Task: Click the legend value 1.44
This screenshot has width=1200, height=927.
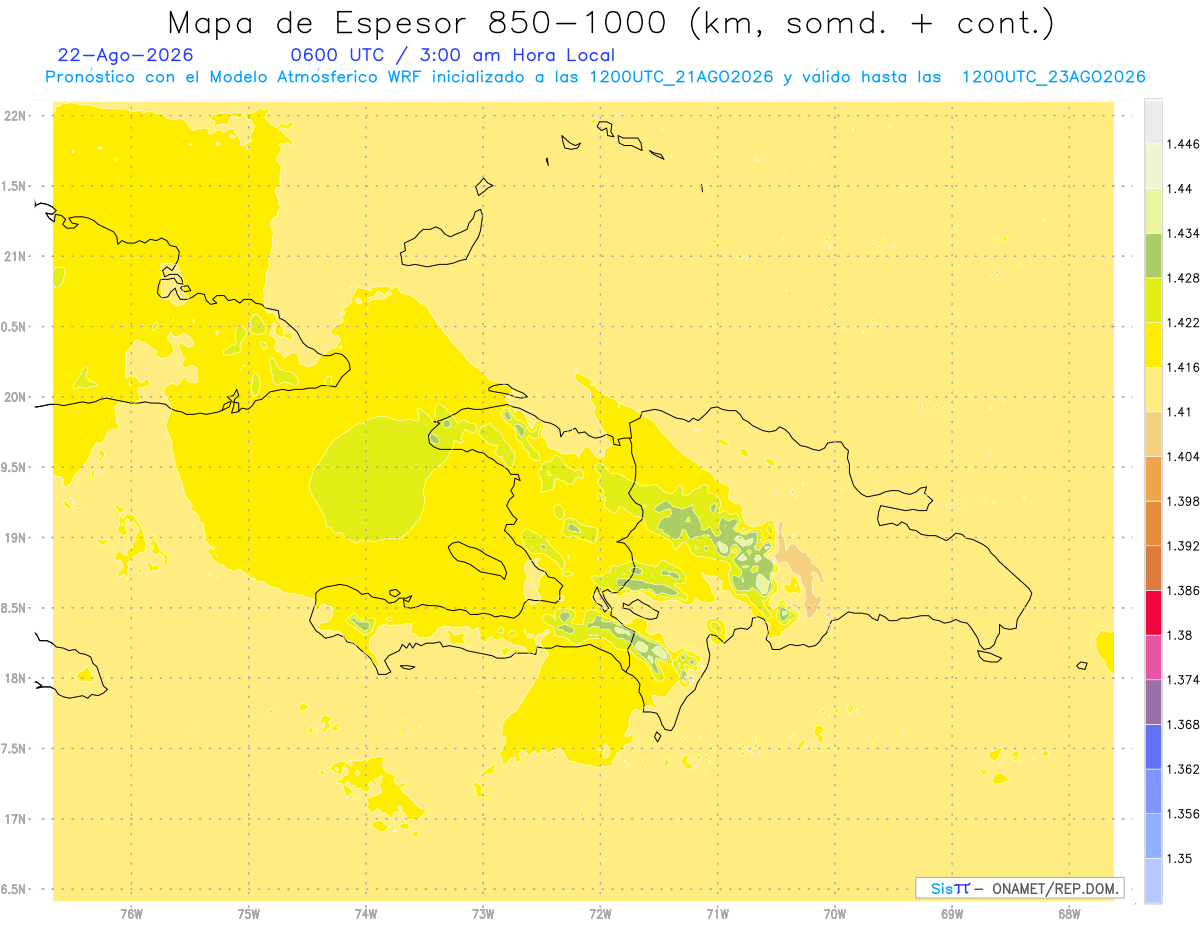Action: 1181,189
